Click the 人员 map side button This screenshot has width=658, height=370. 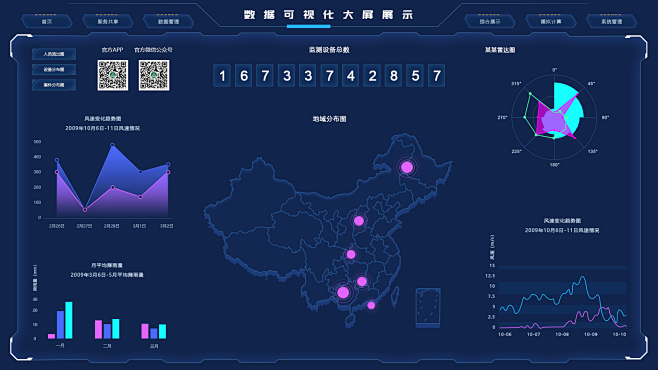54,54
